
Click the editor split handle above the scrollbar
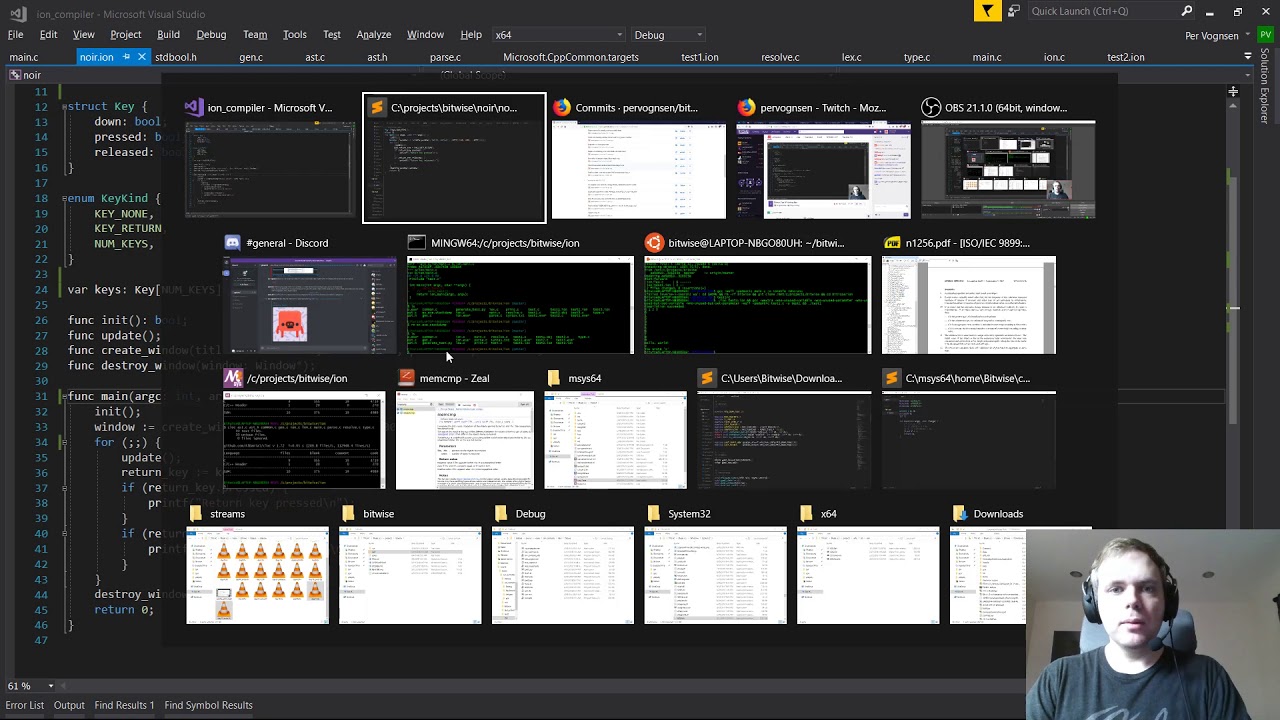click(x=1233, y=92)
